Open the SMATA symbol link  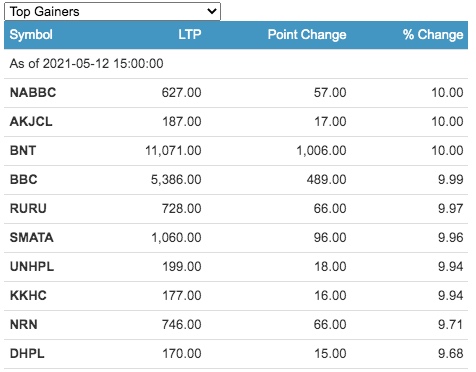tap(32, 238)
